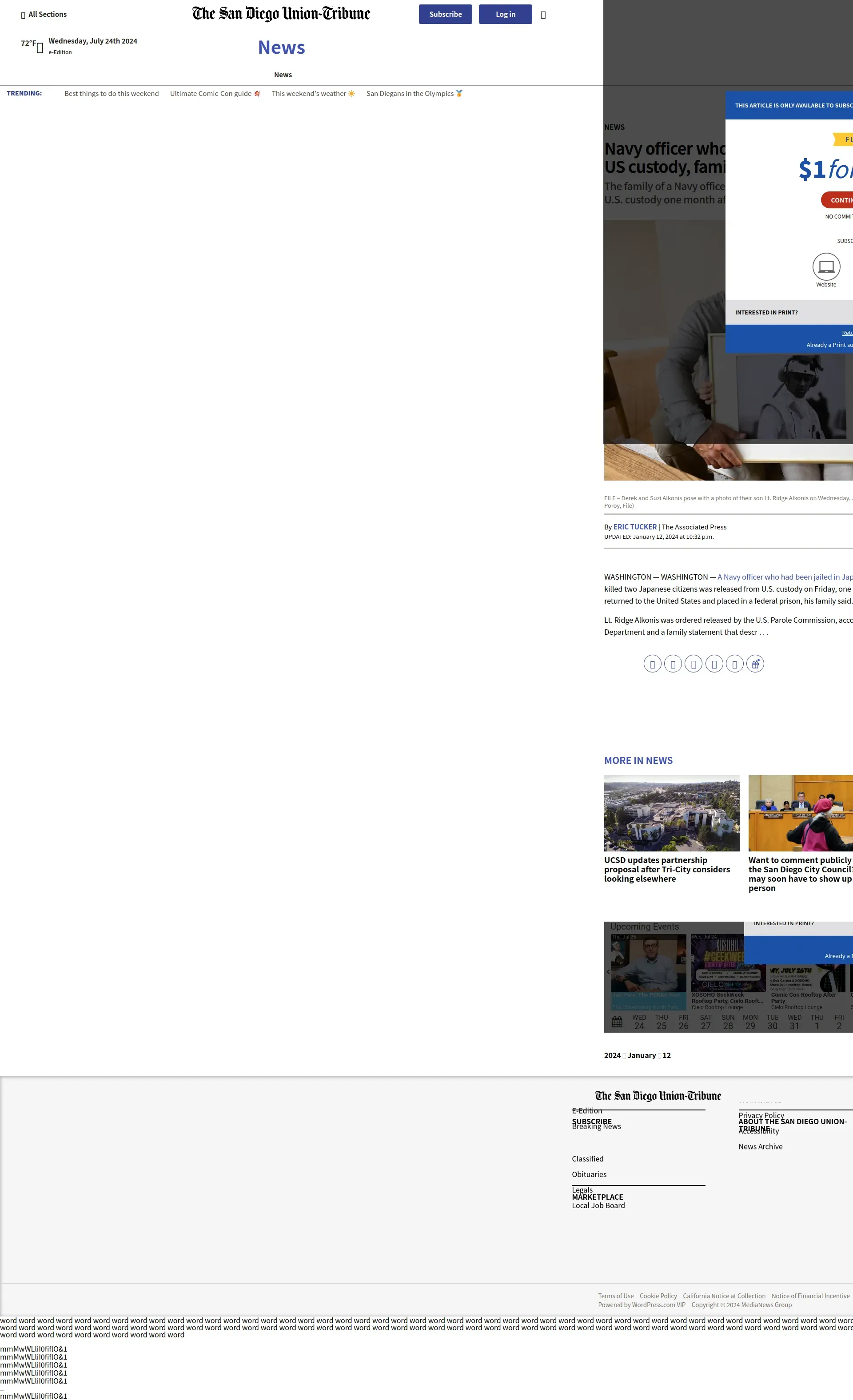This screenshot has width=853, height=1400.
Task: Open author Eric Tucker's page
Action: click(634, 527)
